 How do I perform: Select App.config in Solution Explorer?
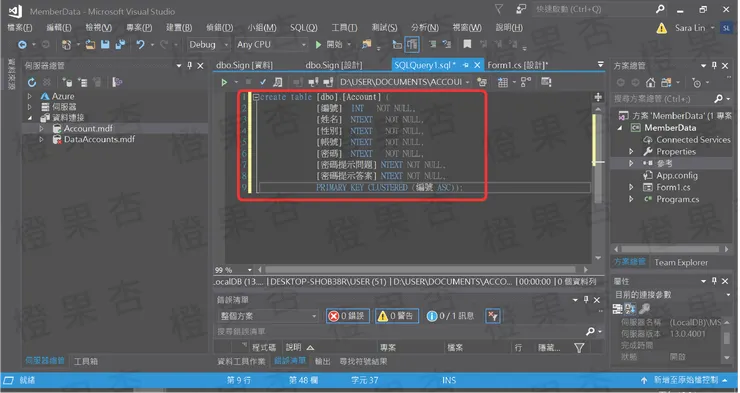(x=677, y=176)
